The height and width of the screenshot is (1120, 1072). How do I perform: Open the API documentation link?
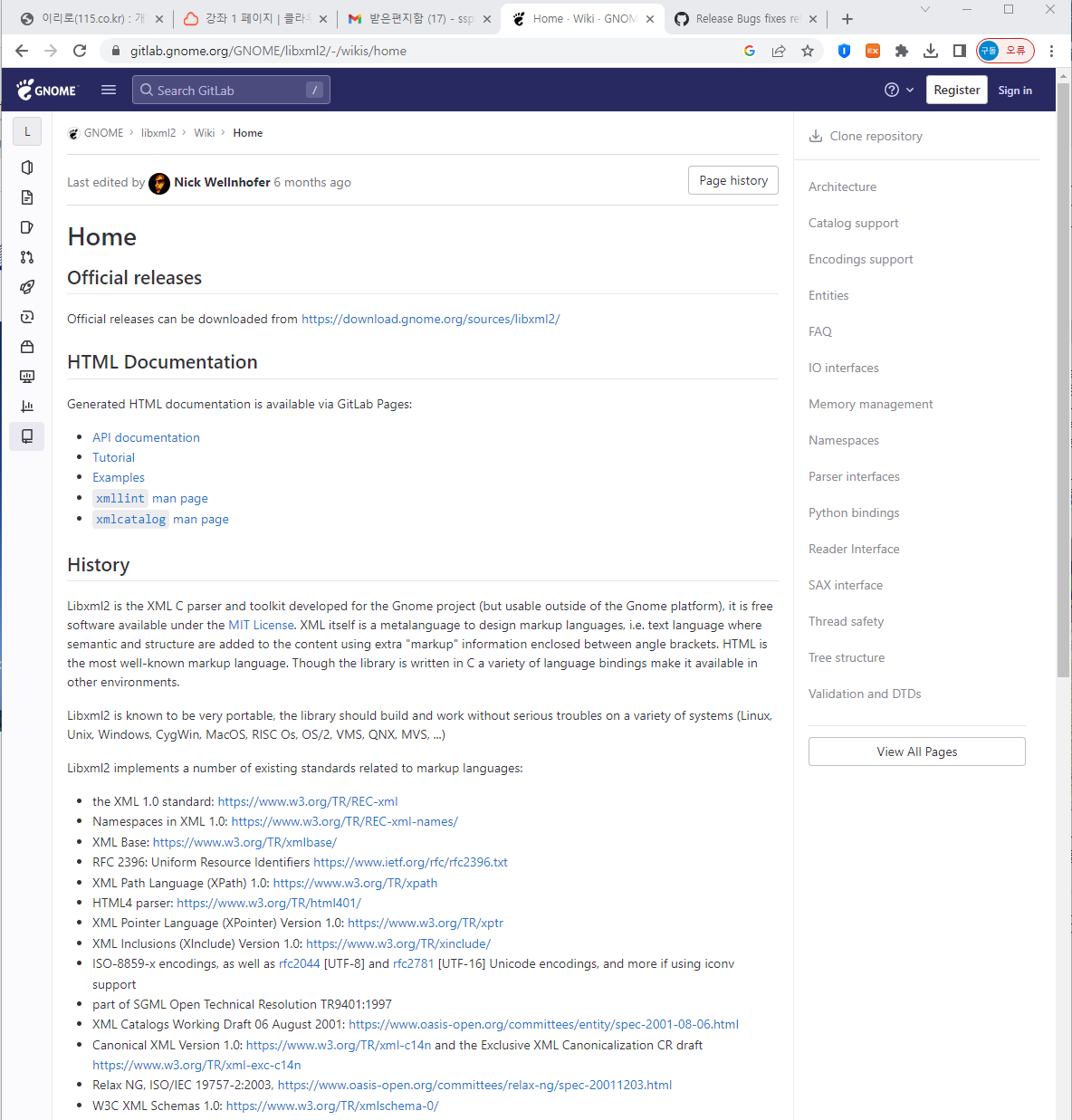pyautogui.click(x=146, y=437)
